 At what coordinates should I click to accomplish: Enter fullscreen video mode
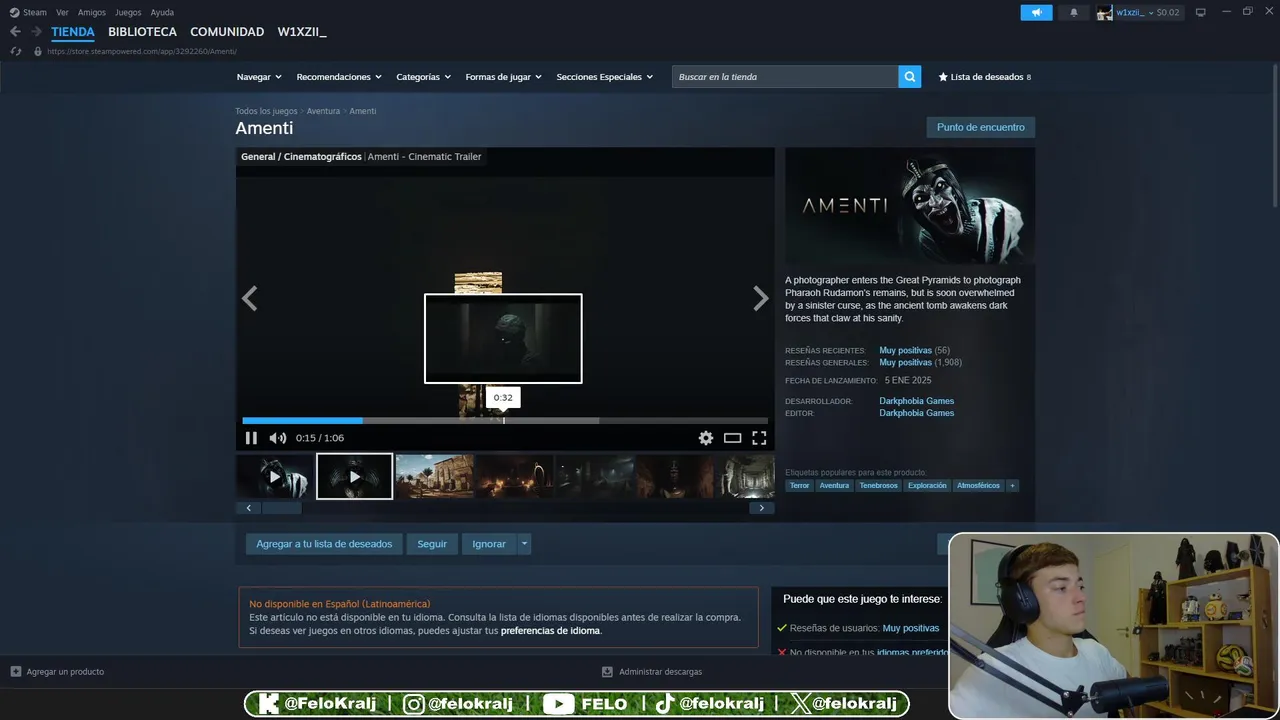click(x=759, y=438)
